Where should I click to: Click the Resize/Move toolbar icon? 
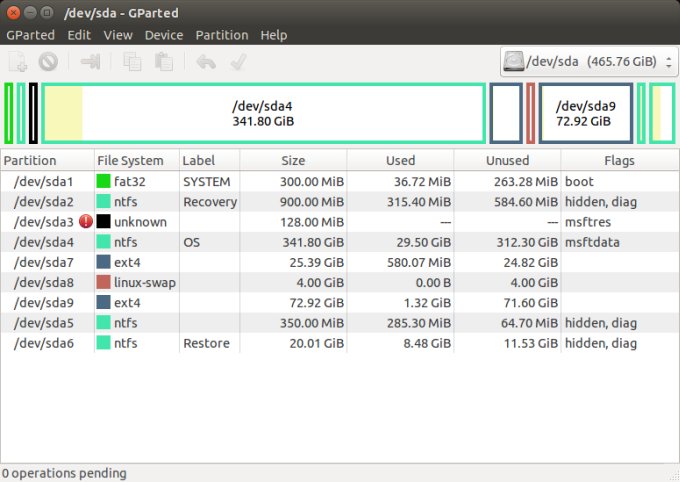click(x=91, y=62)
